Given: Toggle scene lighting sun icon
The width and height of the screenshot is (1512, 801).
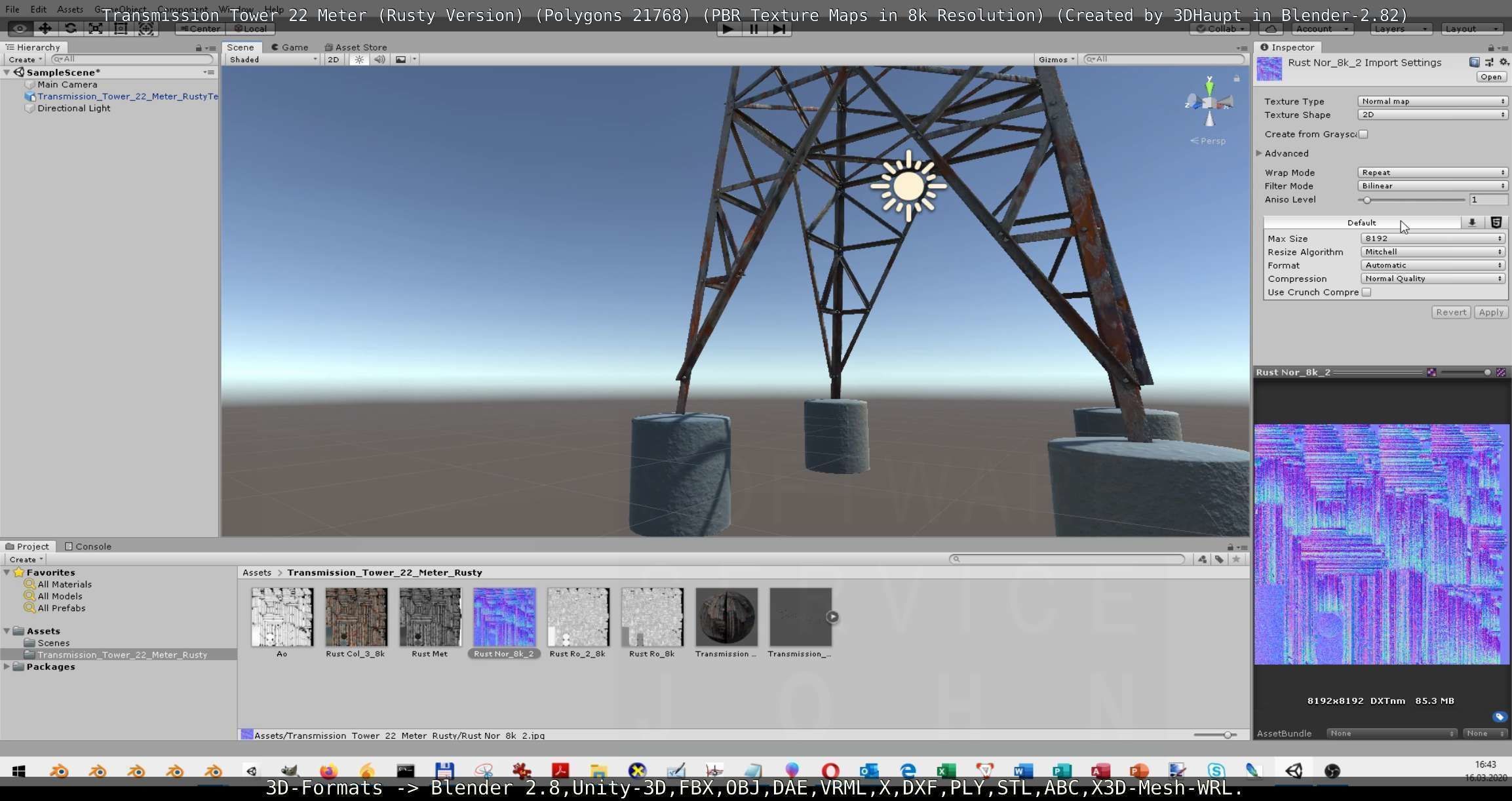Looking at the screenshot, I should click(359, 59).
